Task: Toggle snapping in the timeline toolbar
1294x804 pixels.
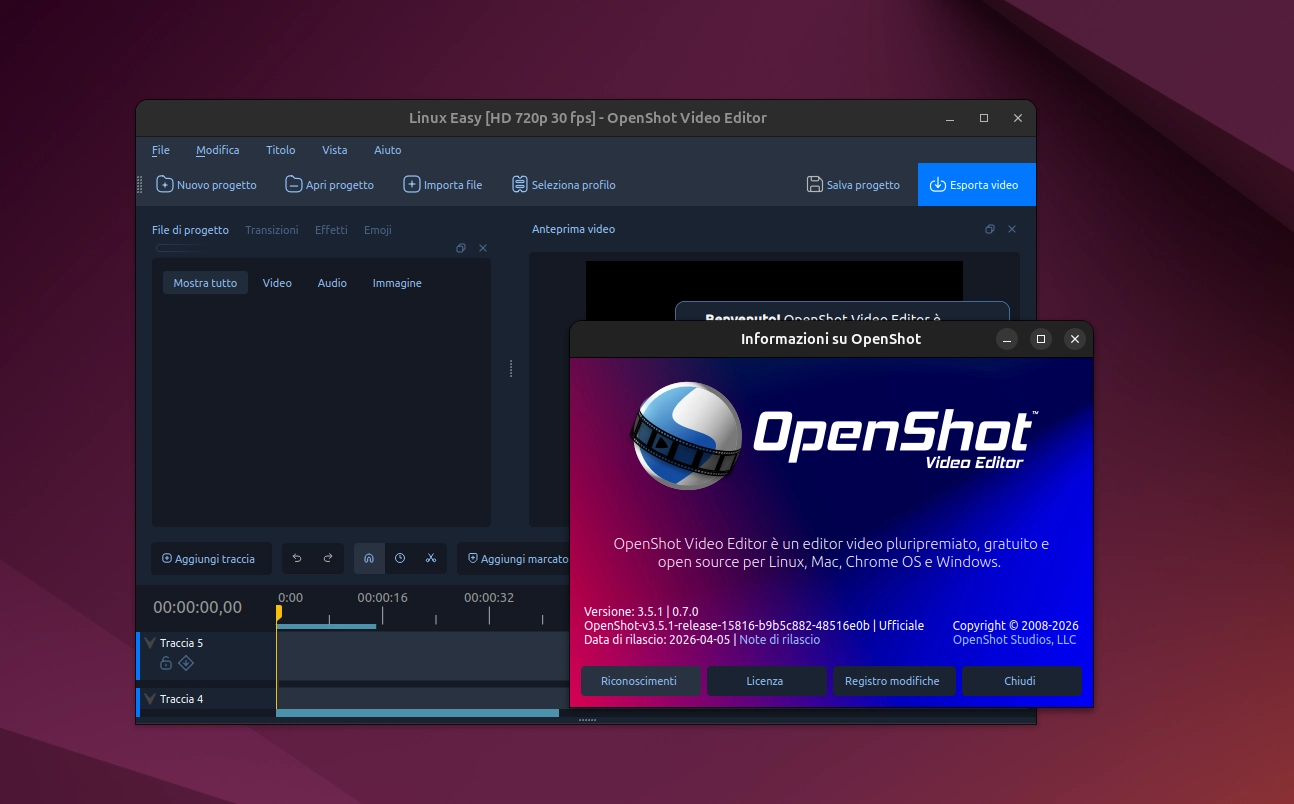Action: click(369, 558)
